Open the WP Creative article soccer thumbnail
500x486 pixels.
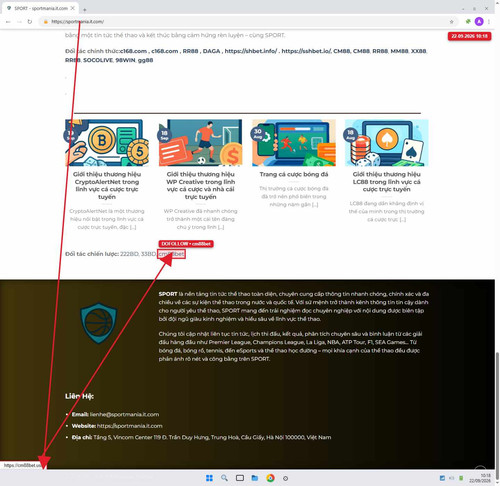point(200,143)
